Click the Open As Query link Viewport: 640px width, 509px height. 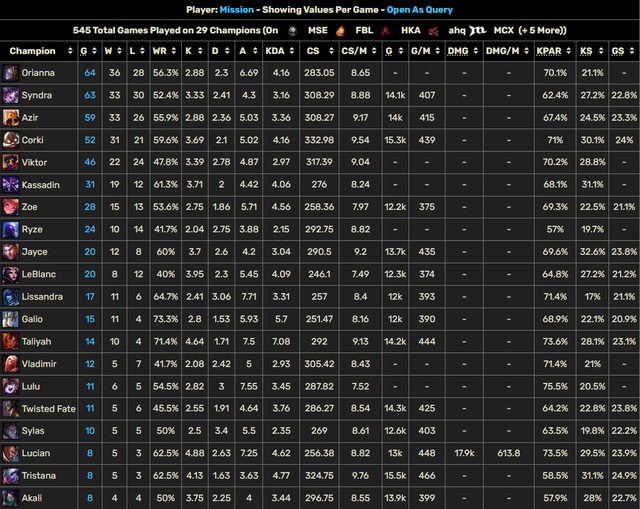426,10
